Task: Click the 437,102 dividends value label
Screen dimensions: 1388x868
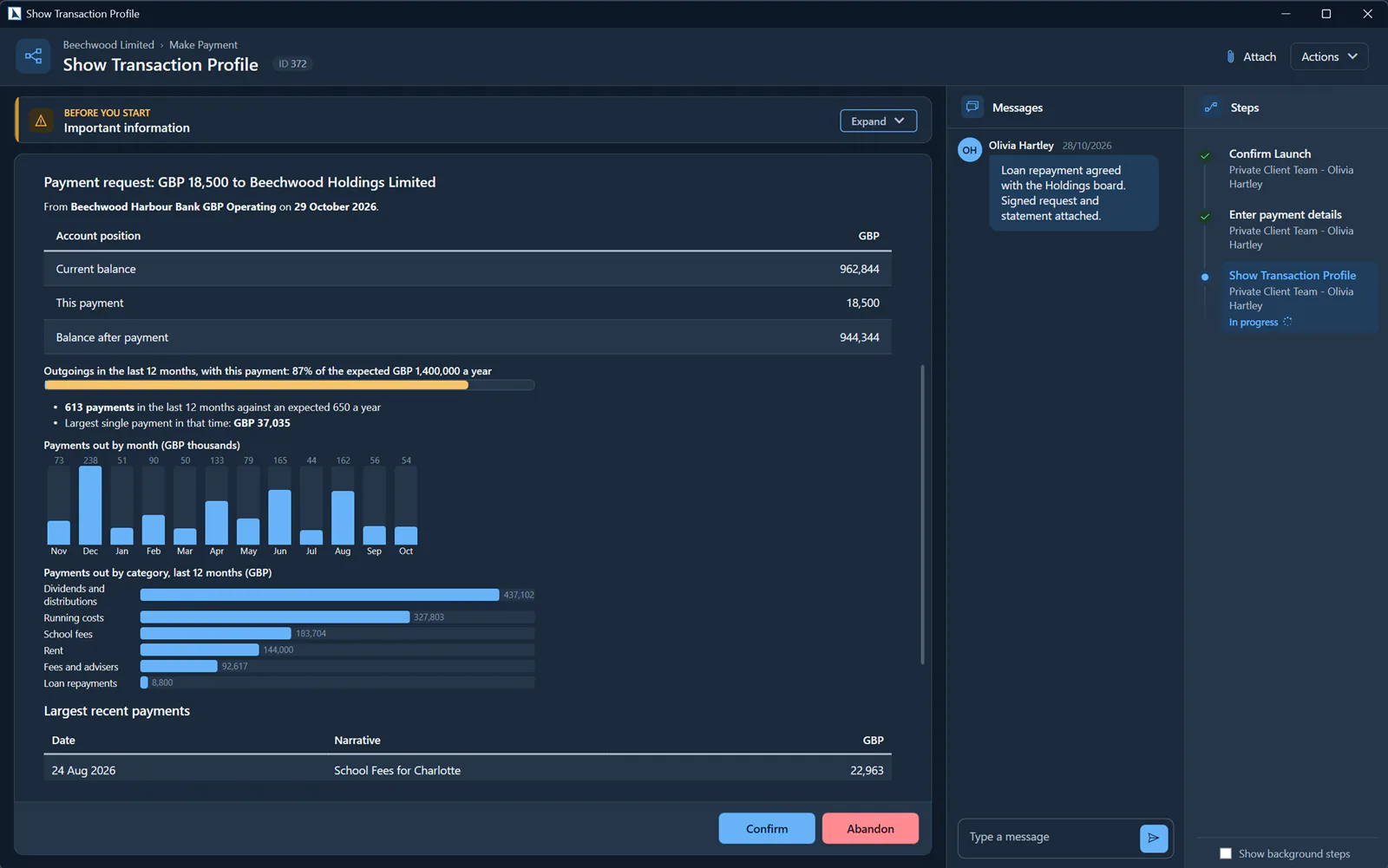Action: tap(519, 595)
